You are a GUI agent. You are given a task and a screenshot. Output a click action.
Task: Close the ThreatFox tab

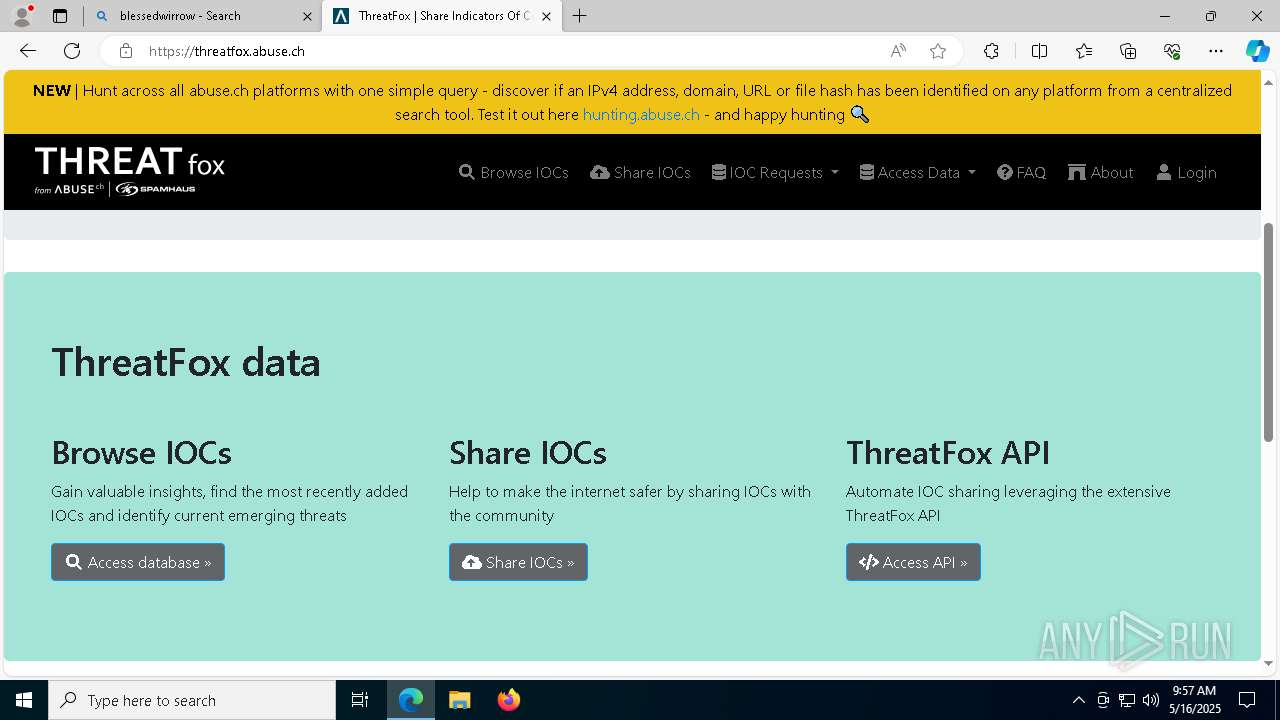click(547, 16)
